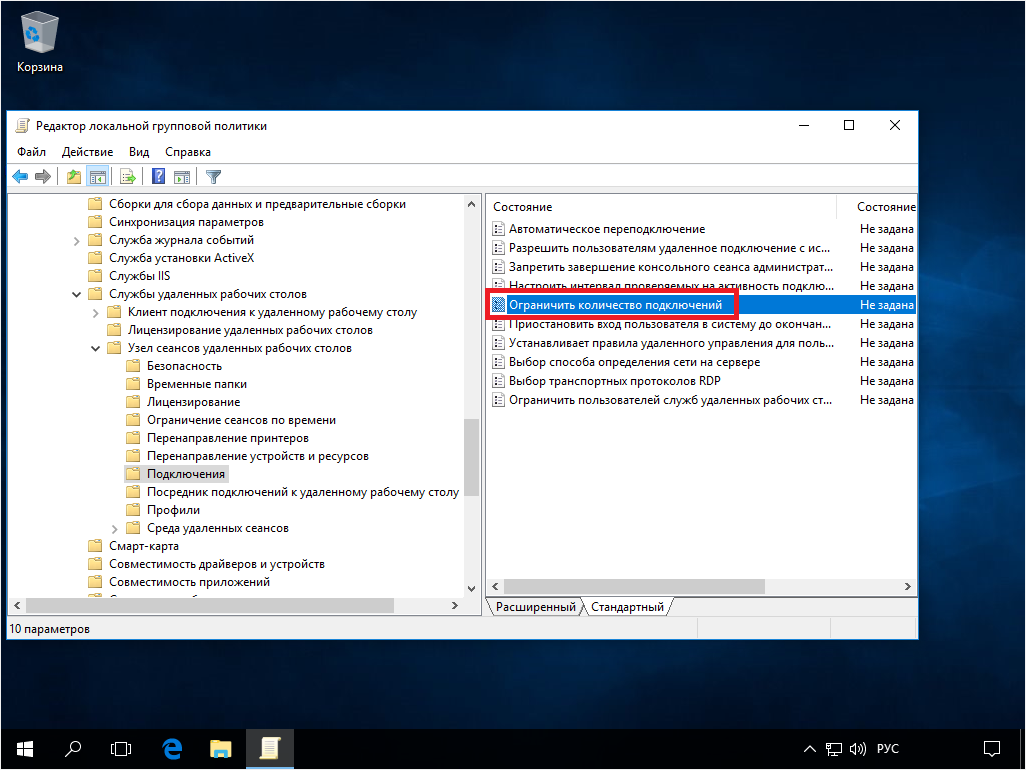Select the Автоматическое переподключение policy

click(x=606, y=229)
